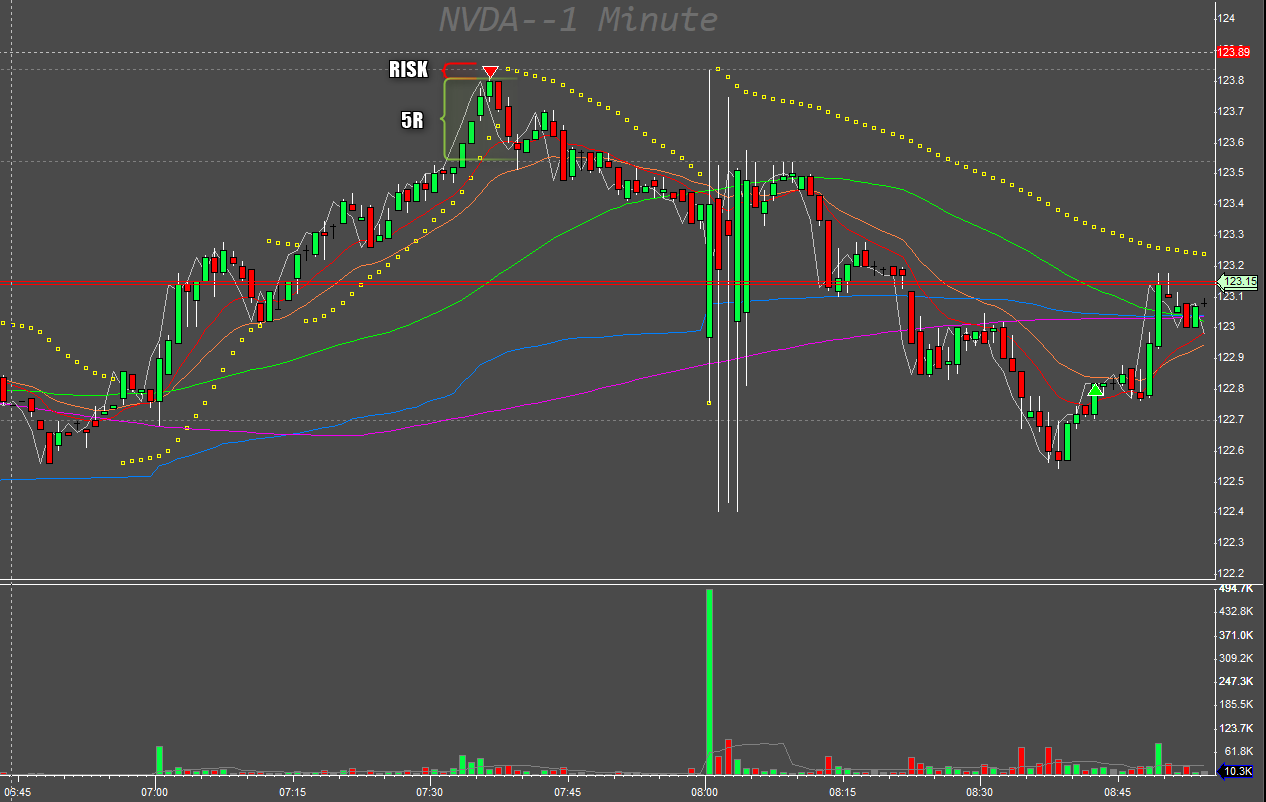This screenshot has width=1266, height=802.
Task: Click the tallest green volume bar at 08:00
Action: tap(709, 681)
